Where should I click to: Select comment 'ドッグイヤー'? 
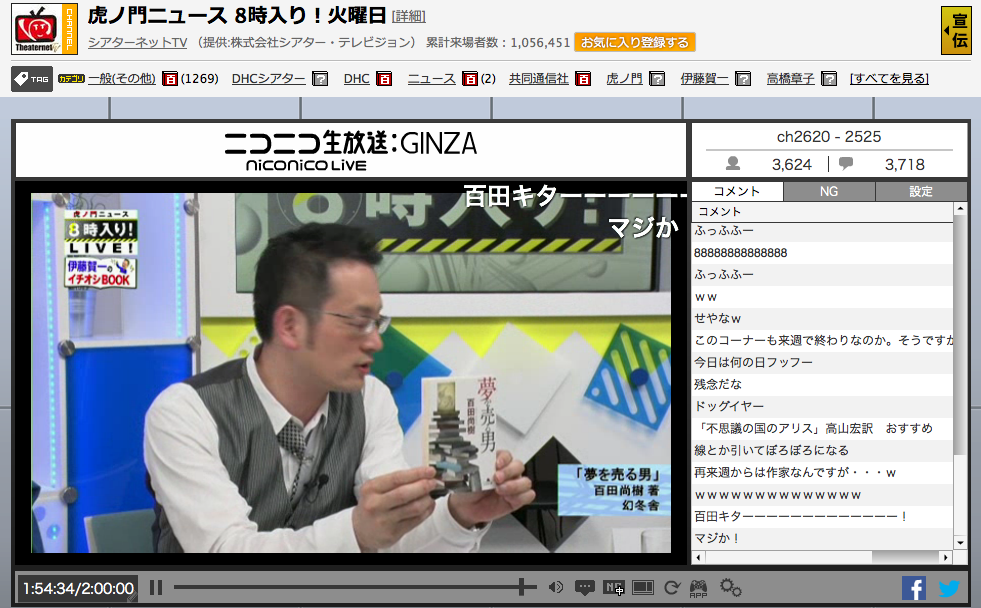coord(822,406)
